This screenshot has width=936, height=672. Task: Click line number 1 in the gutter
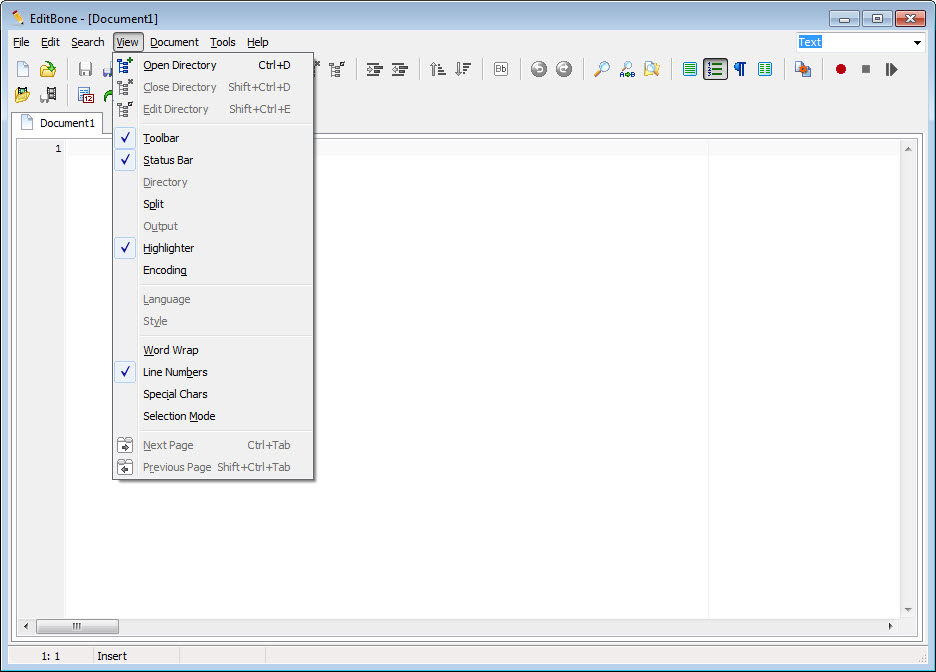[x=58, y=149]
